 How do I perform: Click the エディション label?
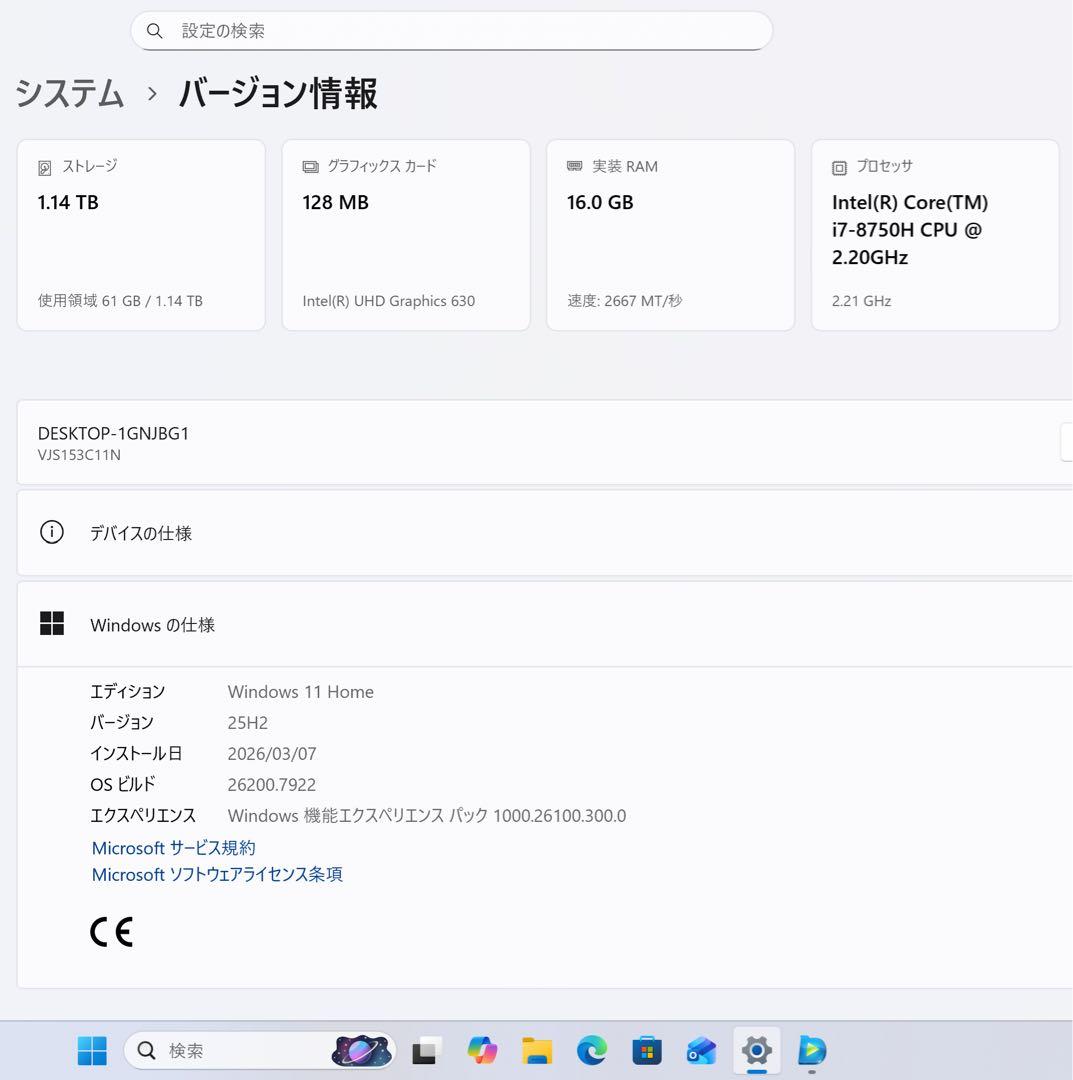pos(127,692)
